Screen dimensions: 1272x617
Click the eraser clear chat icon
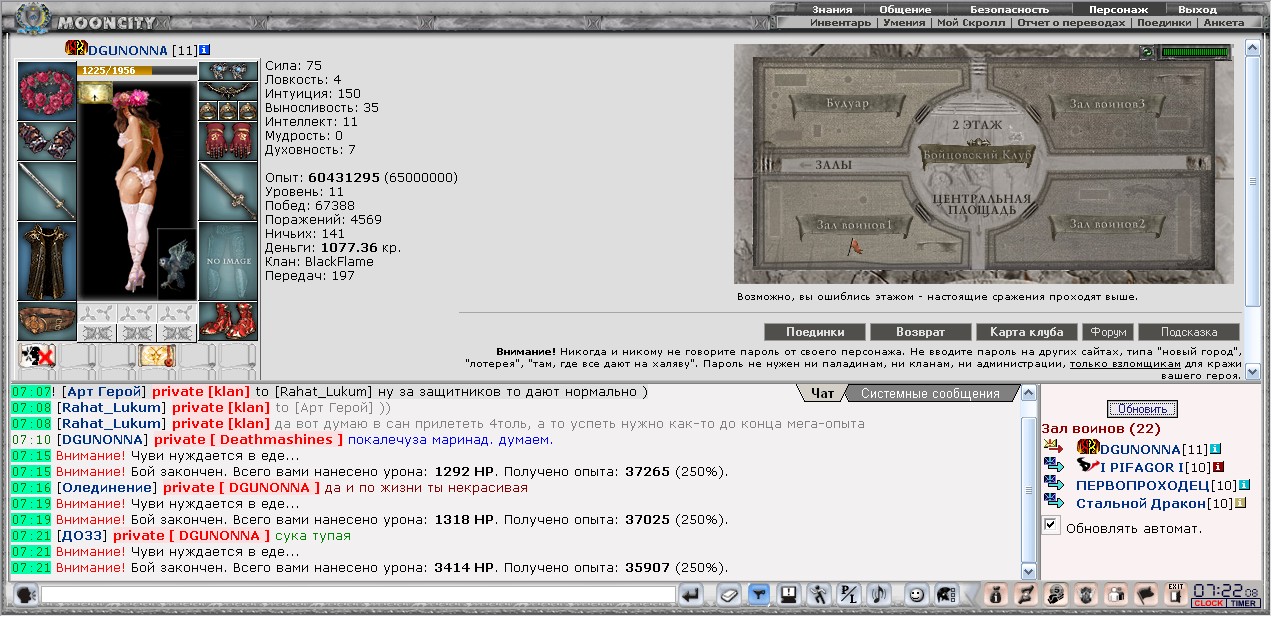[729, 595]
